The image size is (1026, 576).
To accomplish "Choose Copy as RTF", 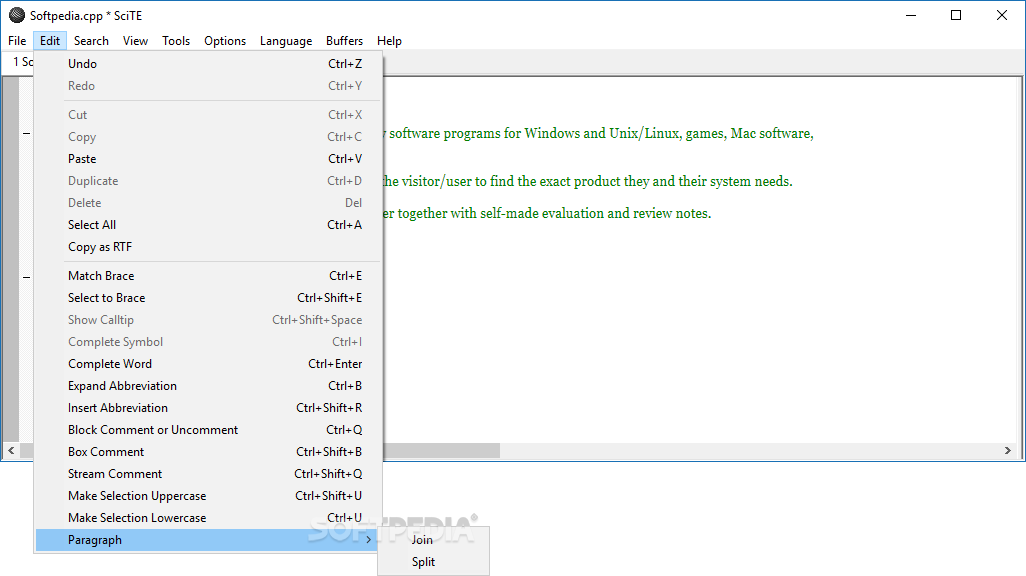I will pos(208,247).
